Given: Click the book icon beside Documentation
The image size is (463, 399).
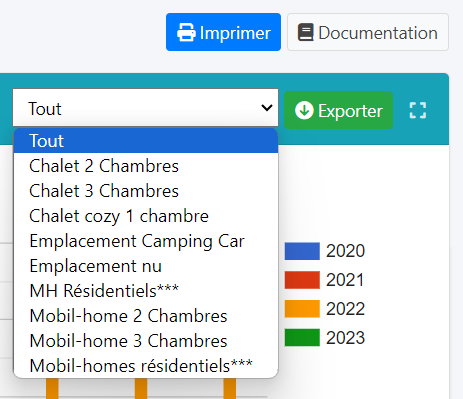Looking at the screenshot, I should (x=305, y=32).
